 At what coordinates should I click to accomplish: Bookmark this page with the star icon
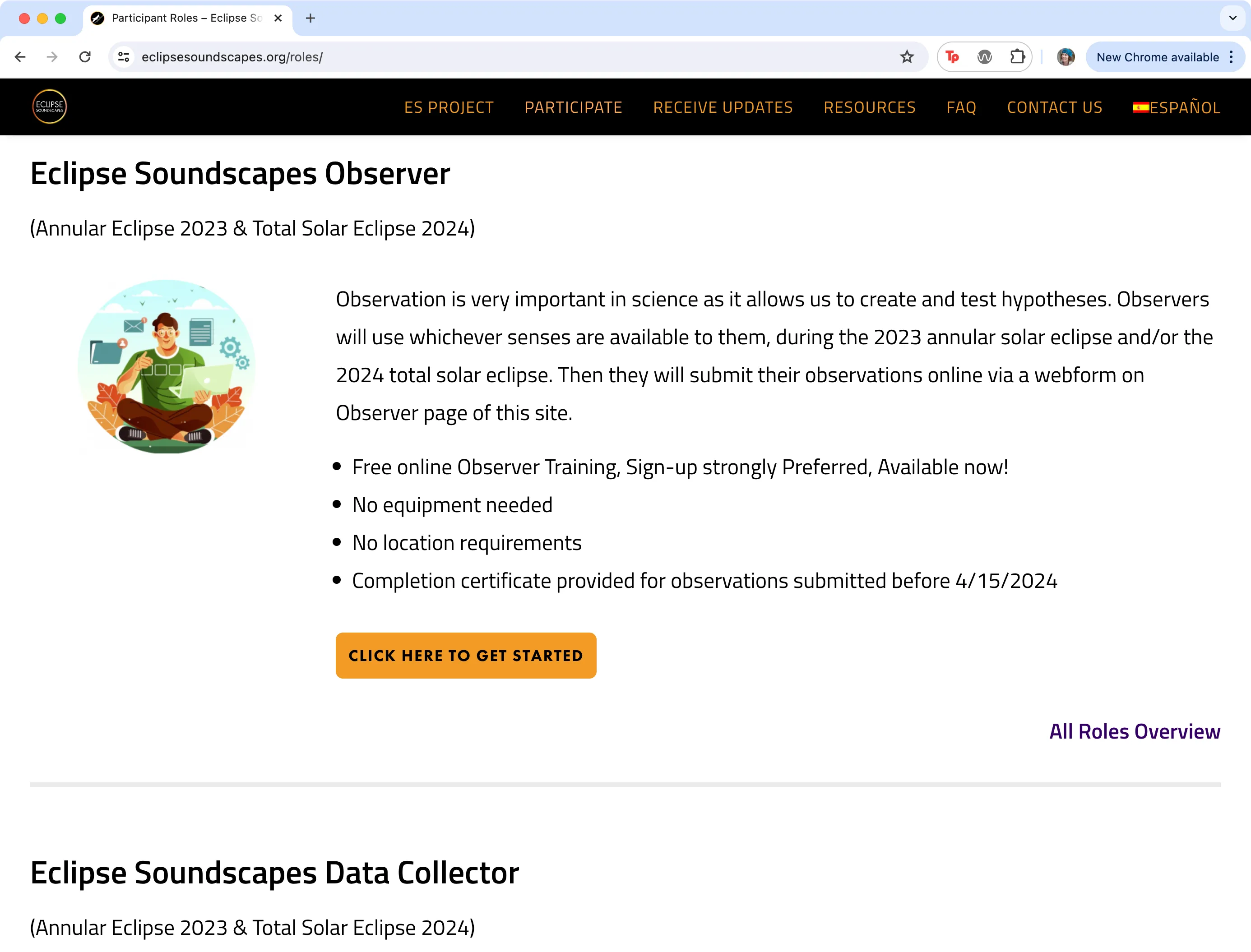[x=906, y=57]
